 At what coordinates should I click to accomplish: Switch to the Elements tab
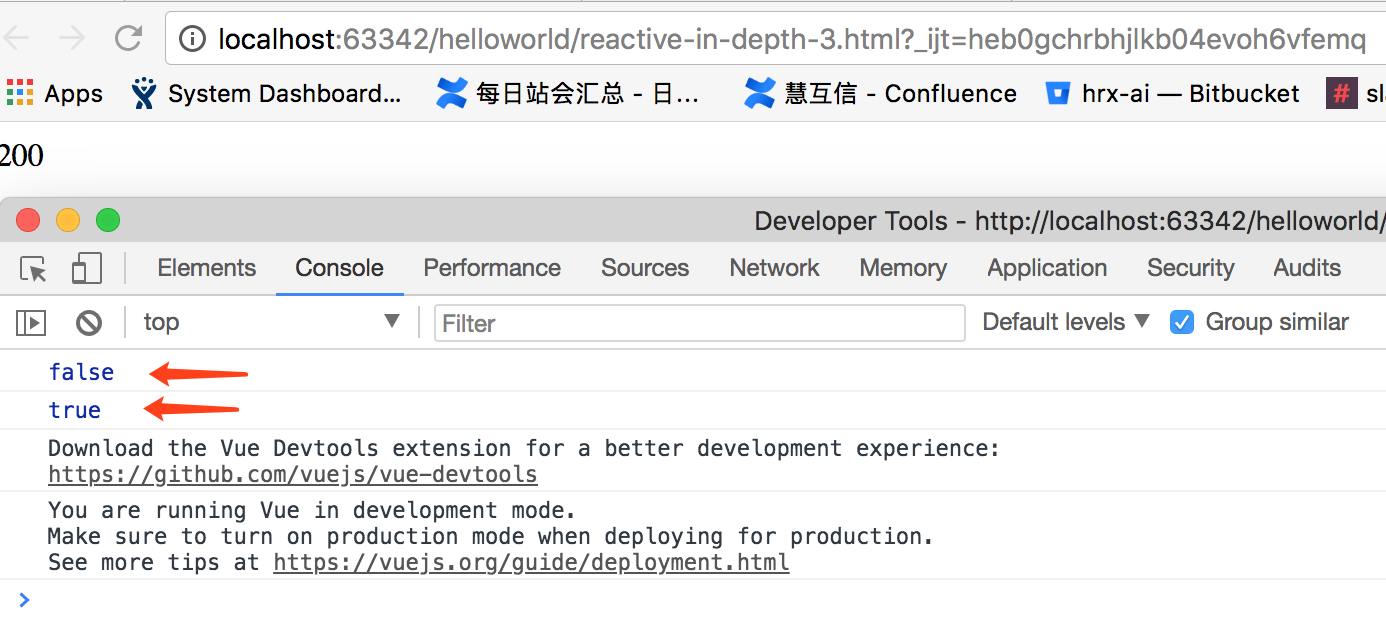tap(206, 268)
